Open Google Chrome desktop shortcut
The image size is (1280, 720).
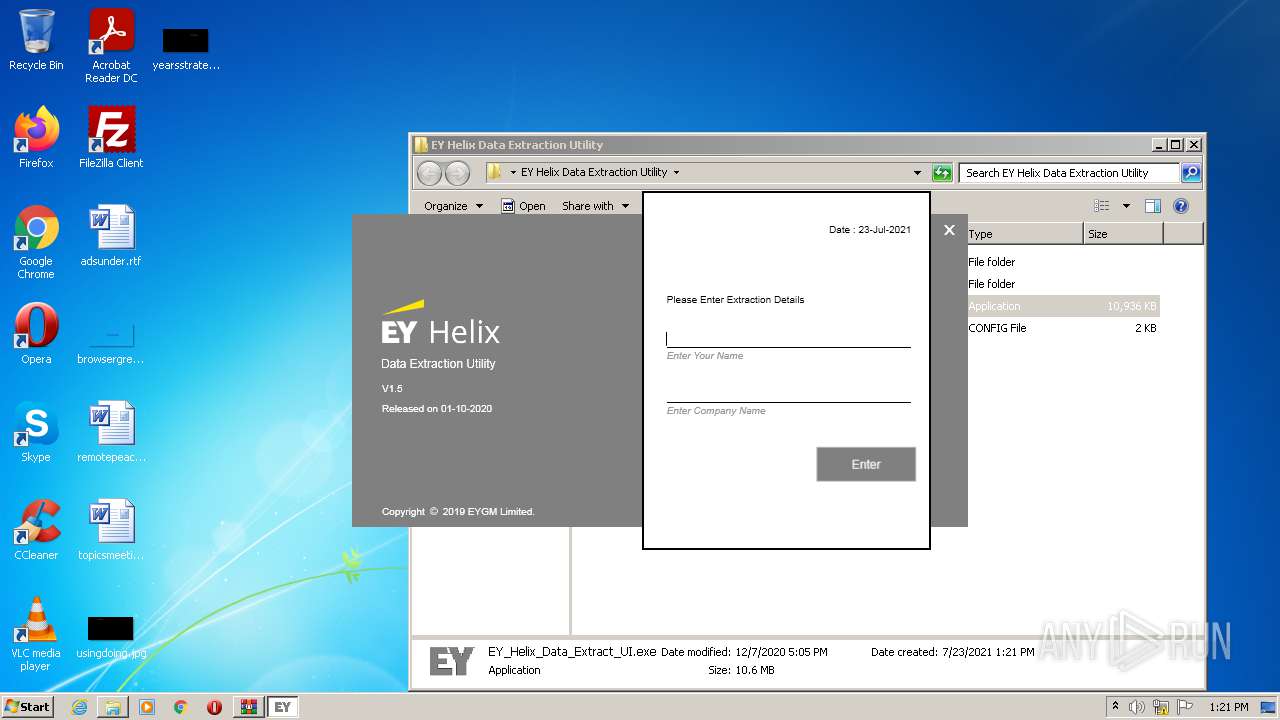pyautogui.click(x=36, y=242)
